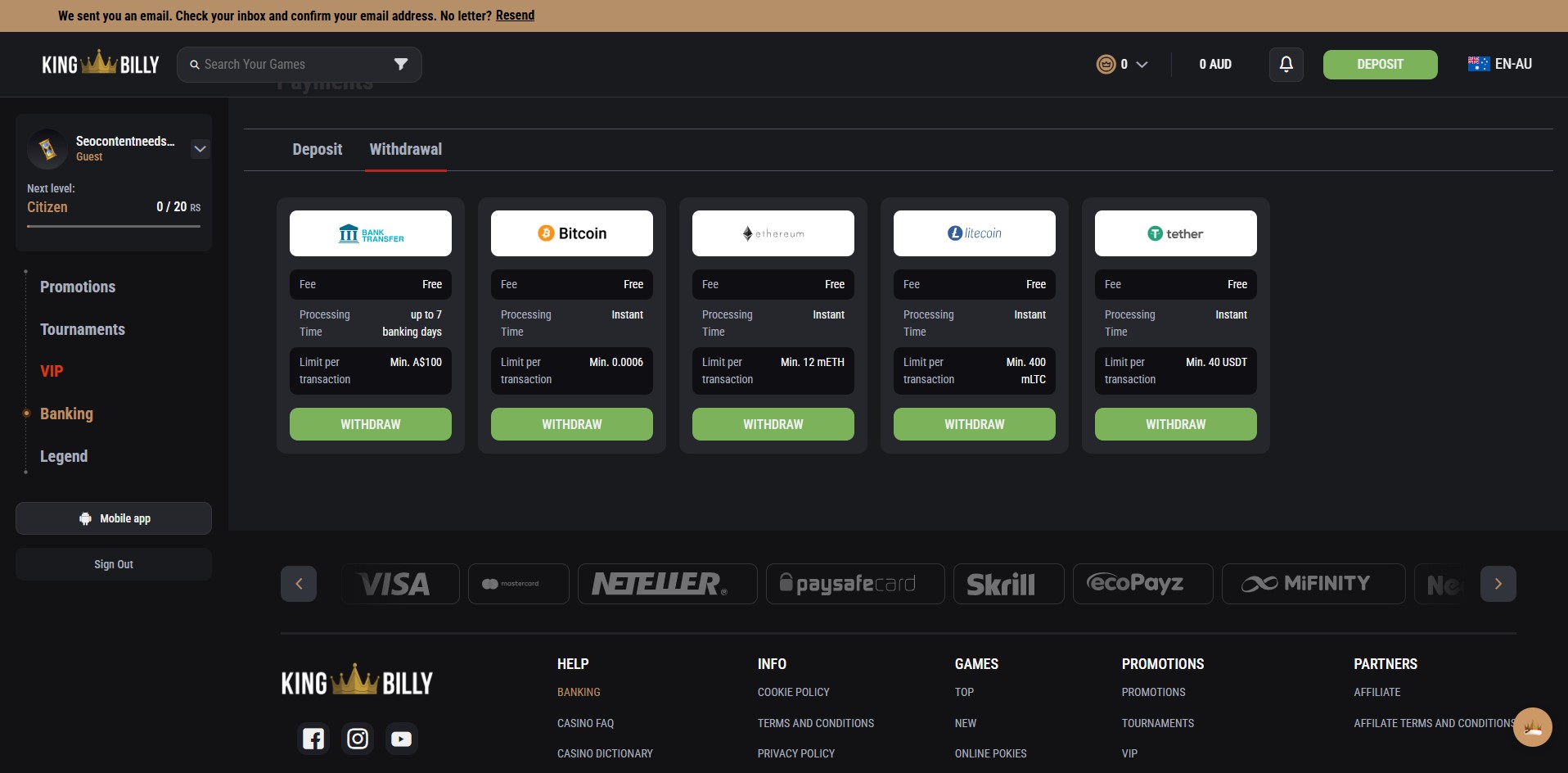The height and width of the screenshot is (773, 1568).
Task: Open footer Top games link
Action: coord(964,692)
